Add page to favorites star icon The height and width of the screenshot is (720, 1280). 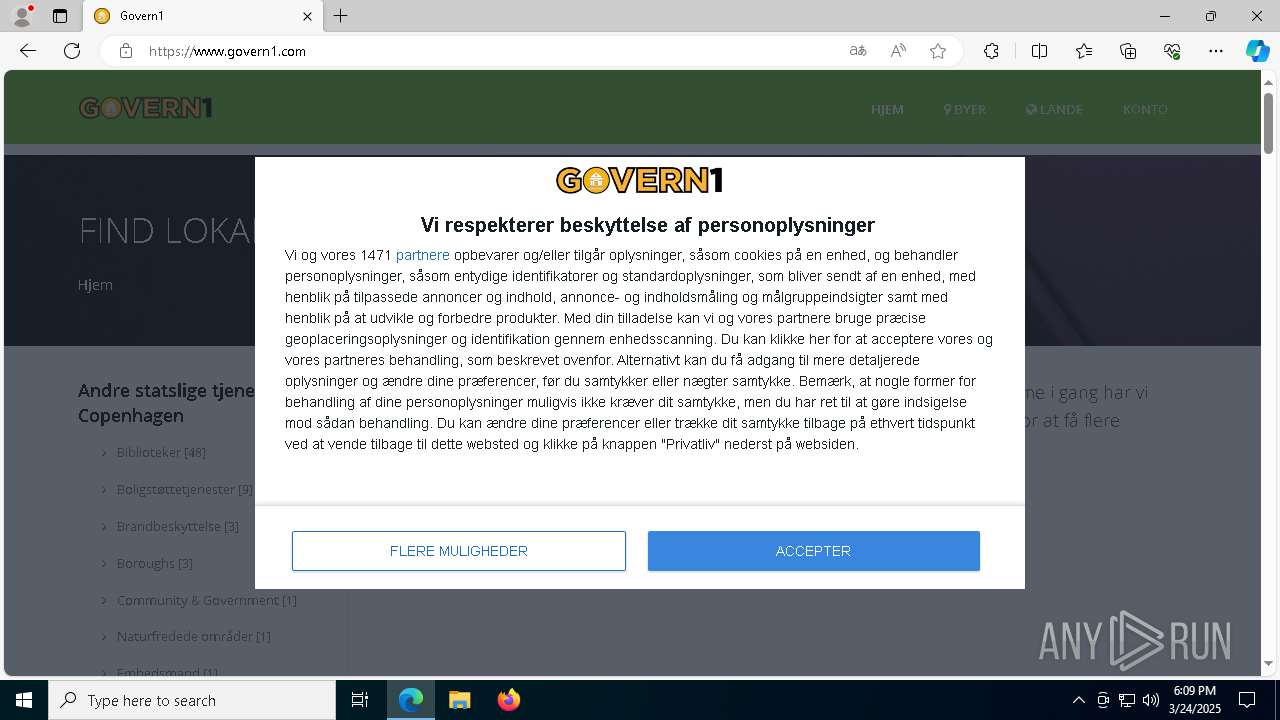[938, 51]
